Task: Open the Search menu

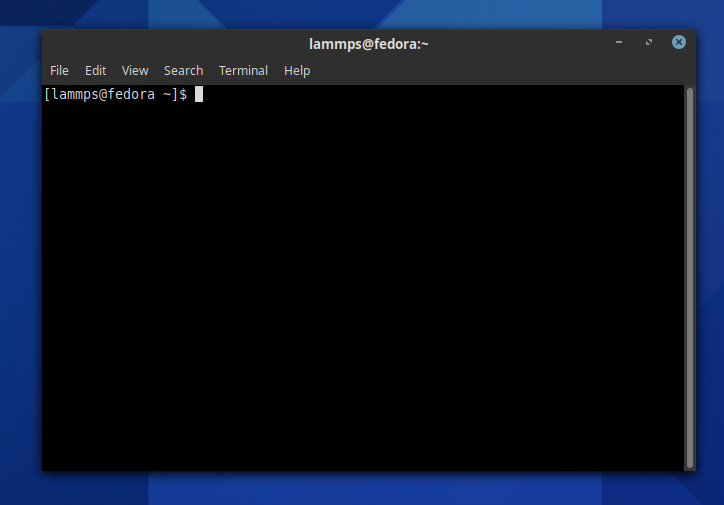Action: tap(183, 71)
